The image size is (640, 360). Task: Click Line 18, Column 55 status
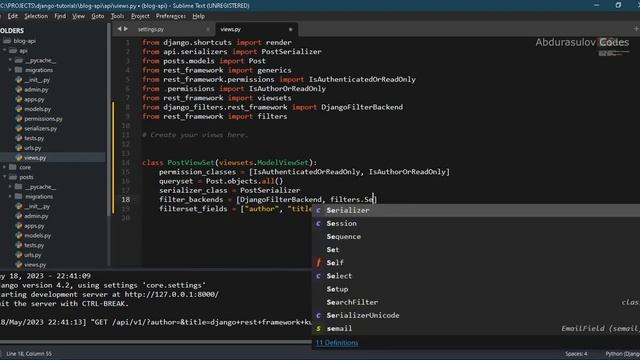[29, 354]
